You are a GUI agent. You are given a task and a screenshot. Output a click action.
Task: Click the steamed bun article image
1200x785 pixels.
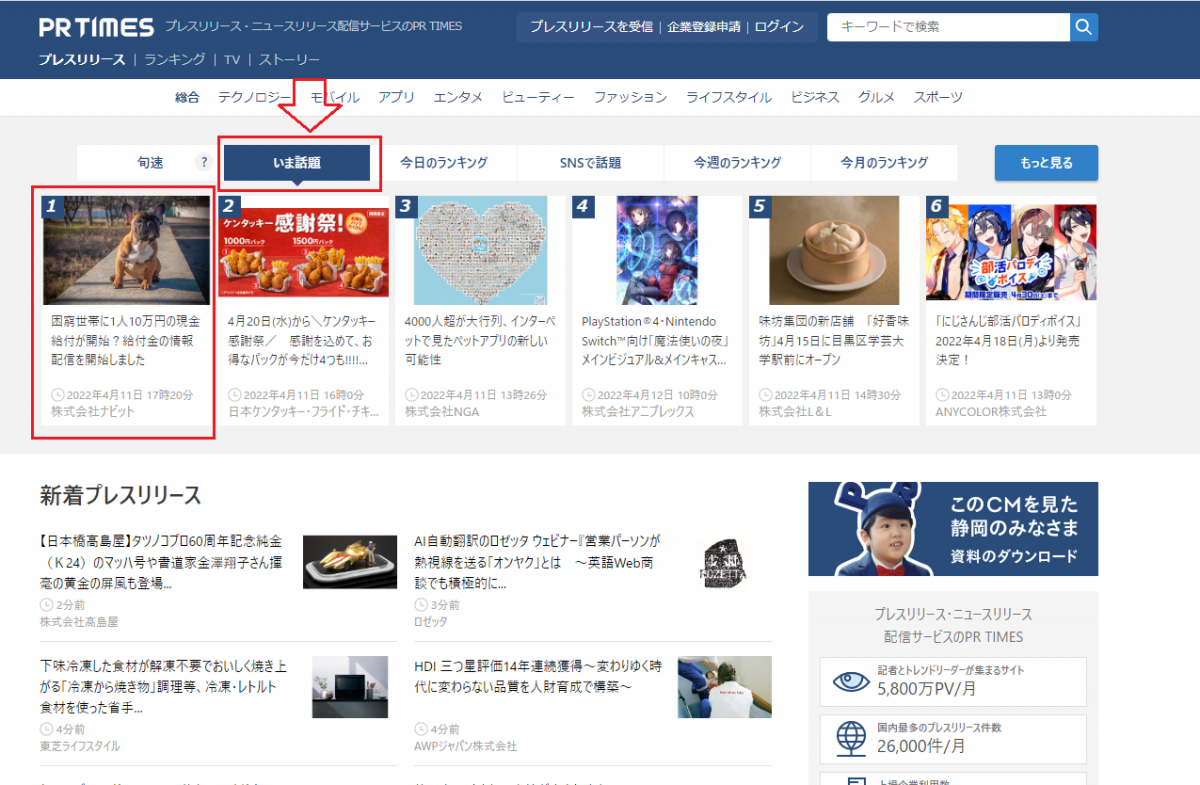[x=834, y=250]
